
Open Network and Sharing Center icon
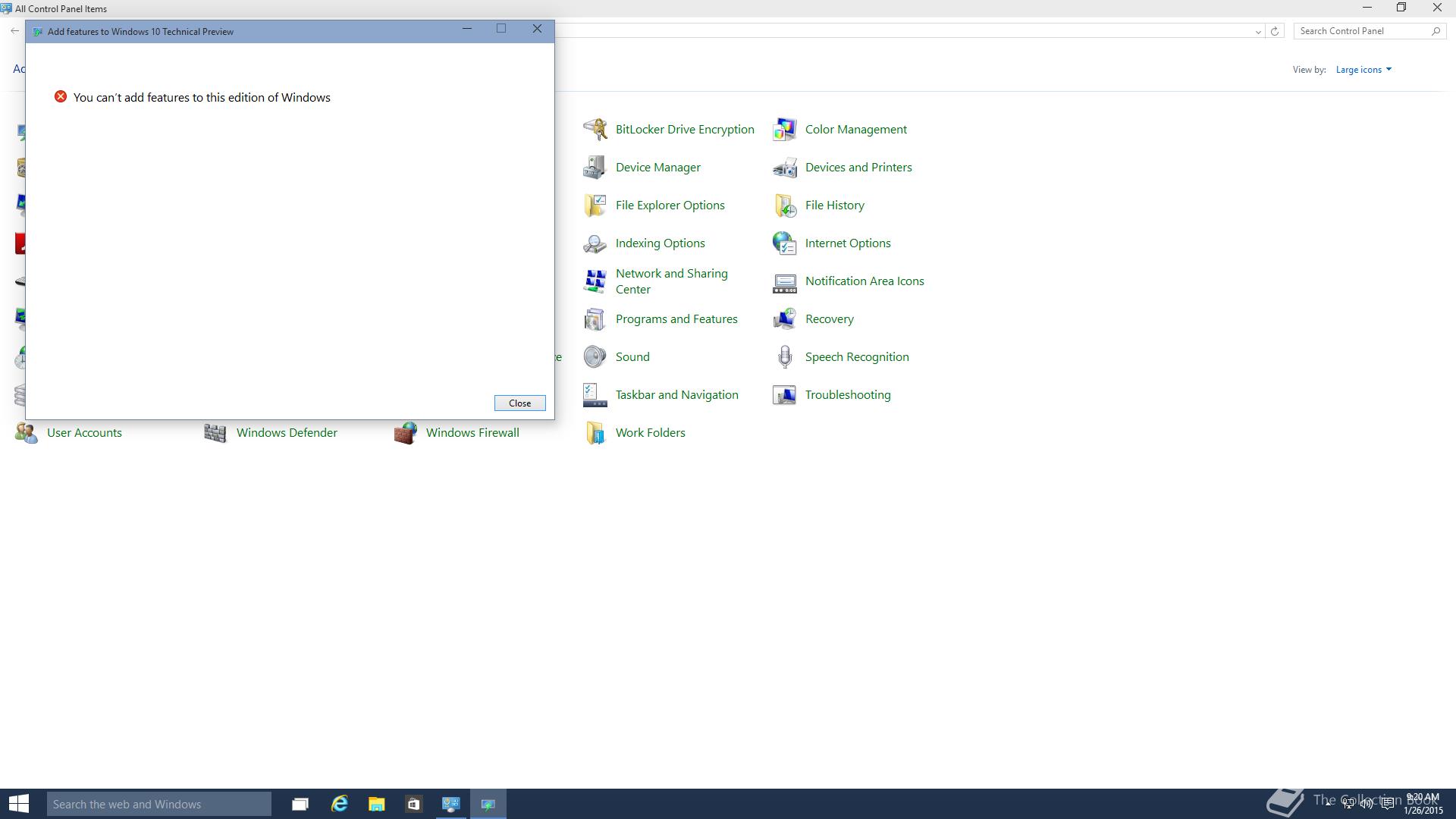tap(595, 281)
